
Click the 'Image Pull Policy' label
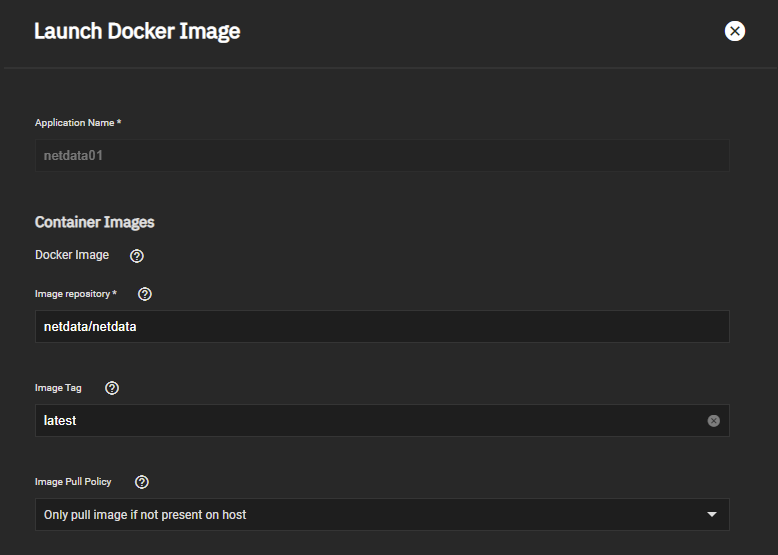tap(73, 482)
